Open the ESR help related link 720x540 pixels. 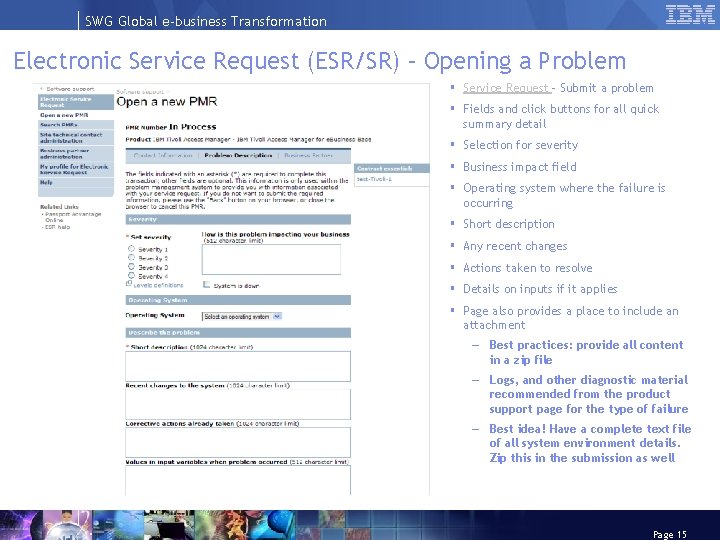tap(57, 227)
